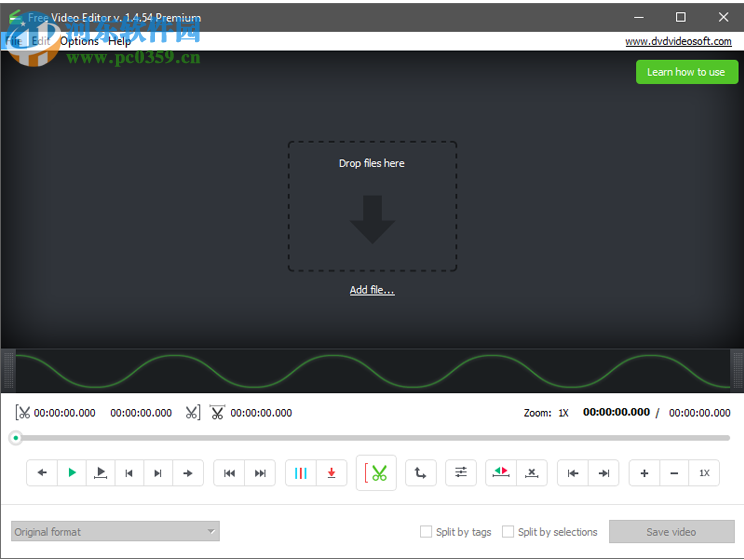Open the colored bars tags icon
Viewport: 744px width, 560px height.
pyautogui.click(x=301, y=473)
